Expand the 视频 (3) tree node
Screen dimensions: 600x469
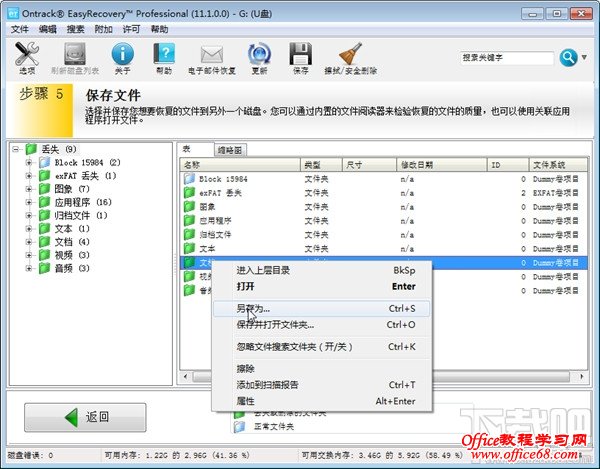pyautogui.click(x=29, y=255)
